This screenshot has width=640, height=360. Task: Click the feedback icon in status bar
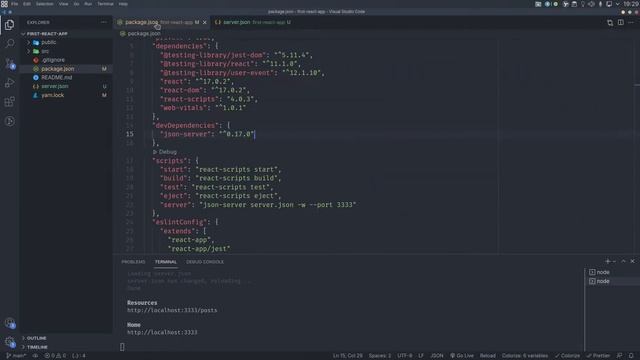click(x=619, y=356)
